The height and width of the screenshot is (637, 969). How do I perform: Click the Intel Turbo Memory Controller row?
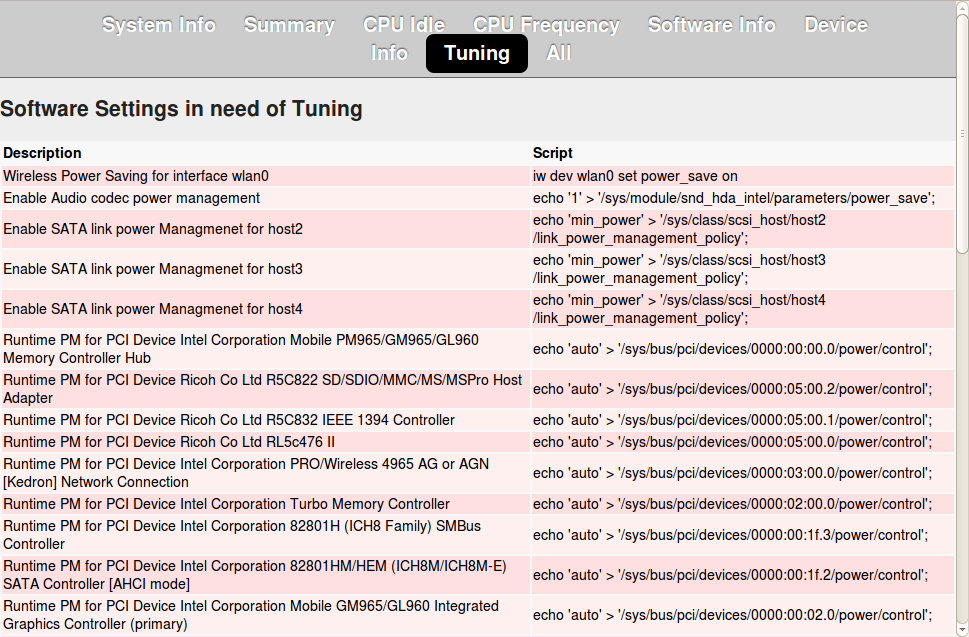(x=226, y=504)
